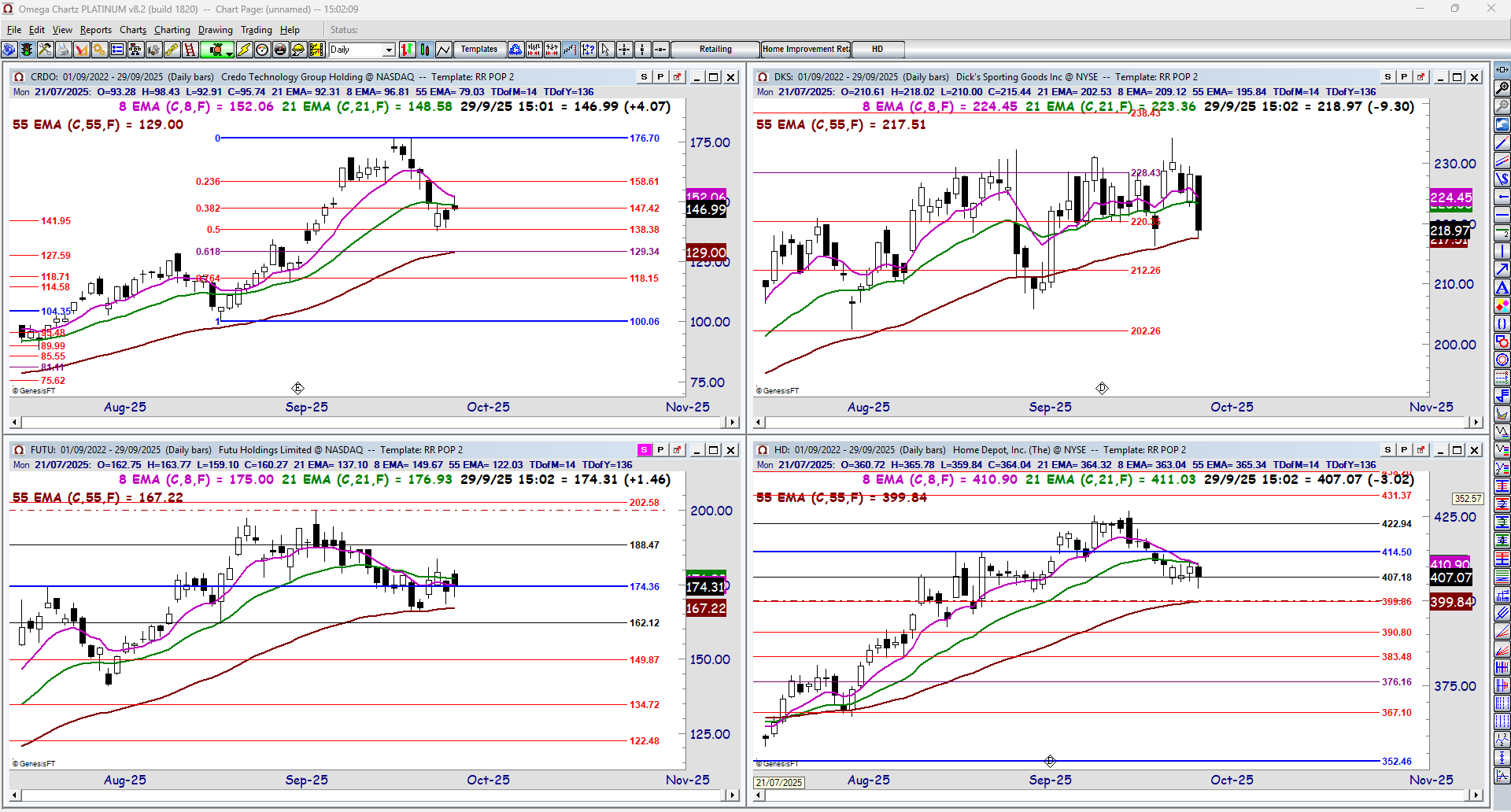The image size is (1511, 812).
Task: Select the text annotation A tool
Action: click(1502, 287)
